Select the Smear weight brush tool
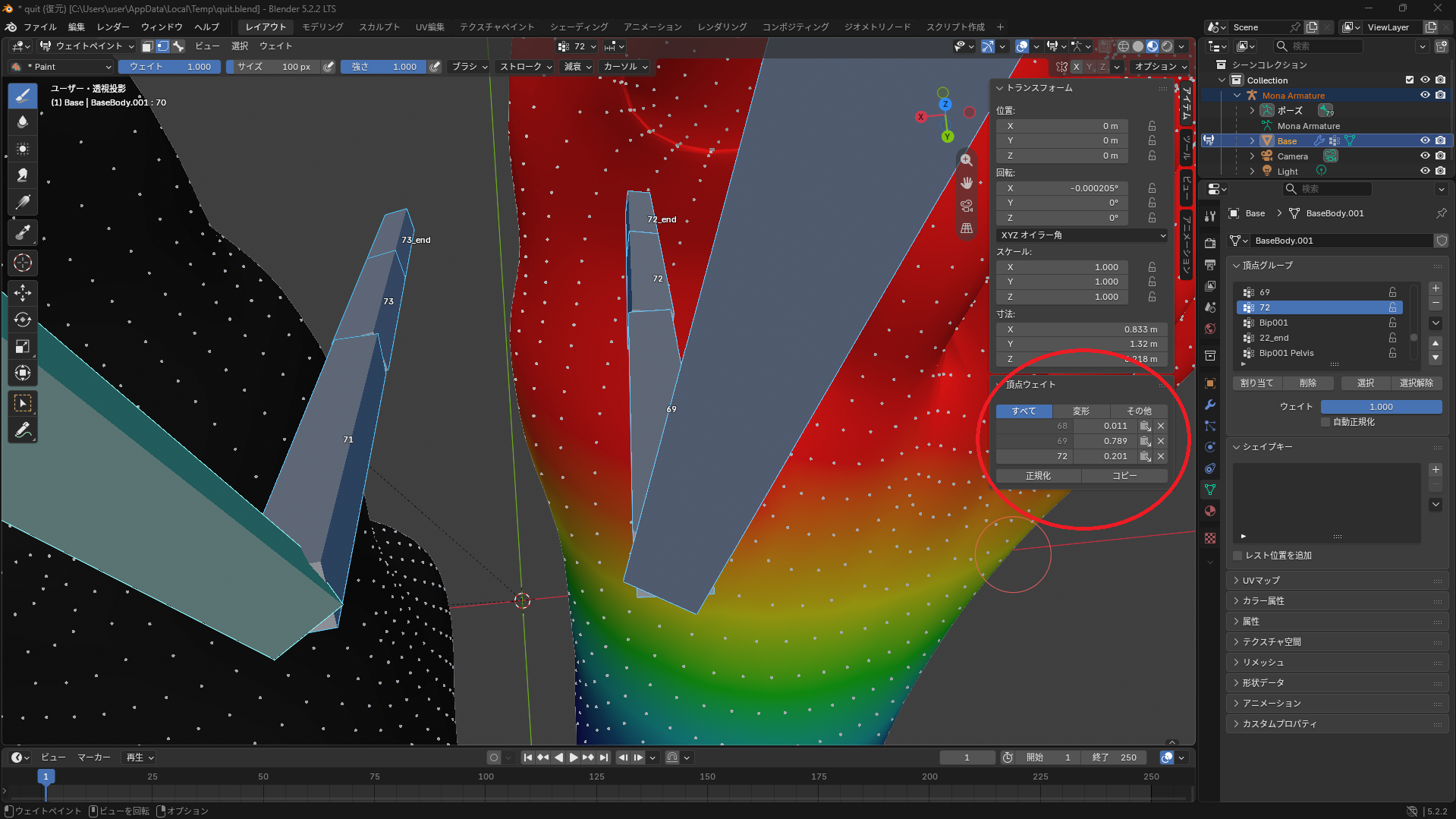1456x819 pixels. tap(23, 175)
